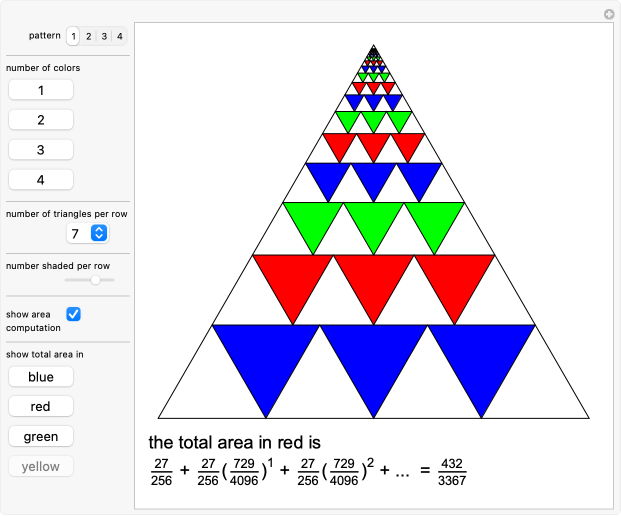Image resolution: width=621 pixels, height=516 pixels.
Task: Click the 'number shaded per row' label
Action: point(58,266)
